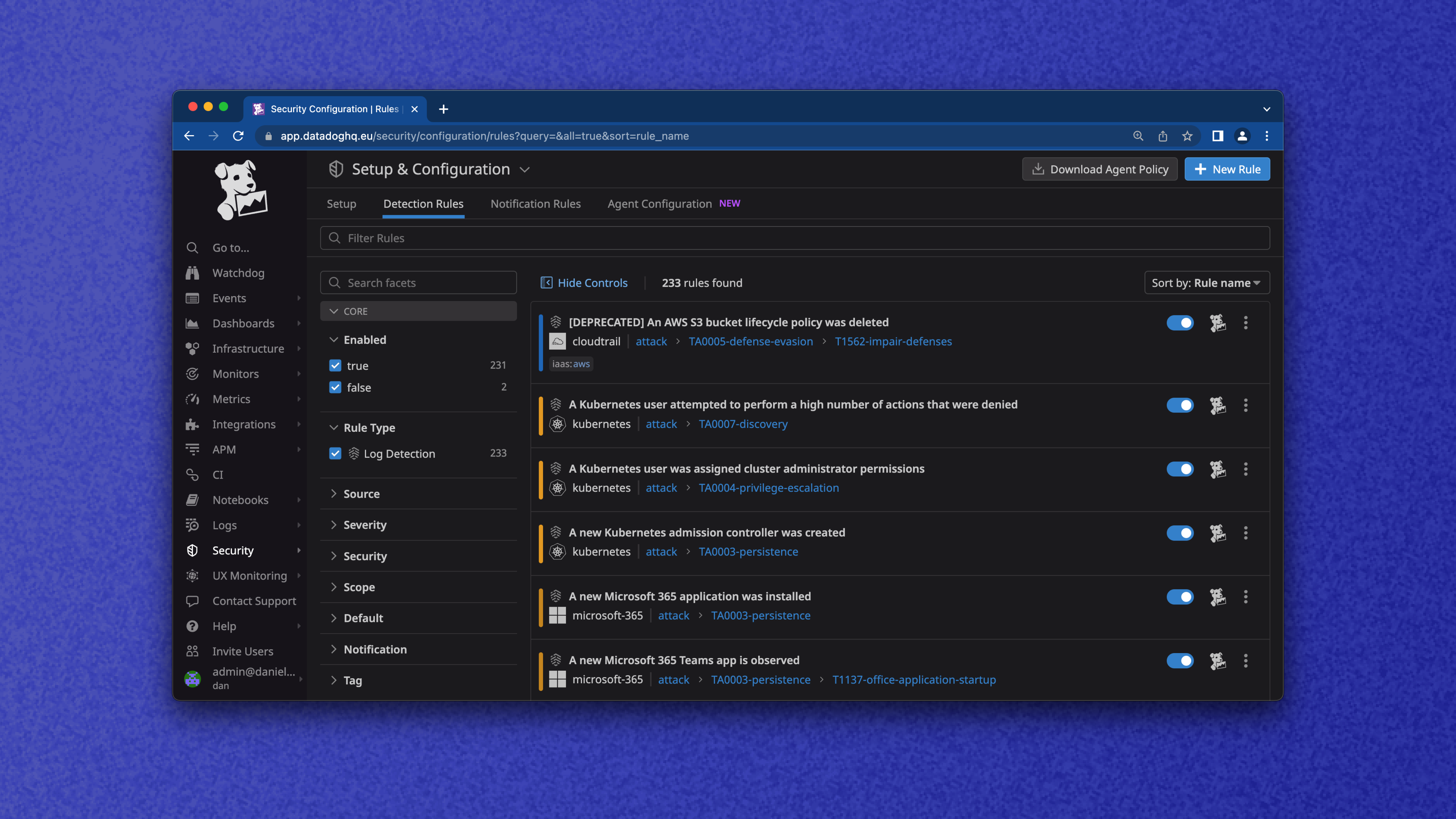This screenshot has height=819, width=1456.
Task: Open Help in the sidebar
Action: (224, 626)
